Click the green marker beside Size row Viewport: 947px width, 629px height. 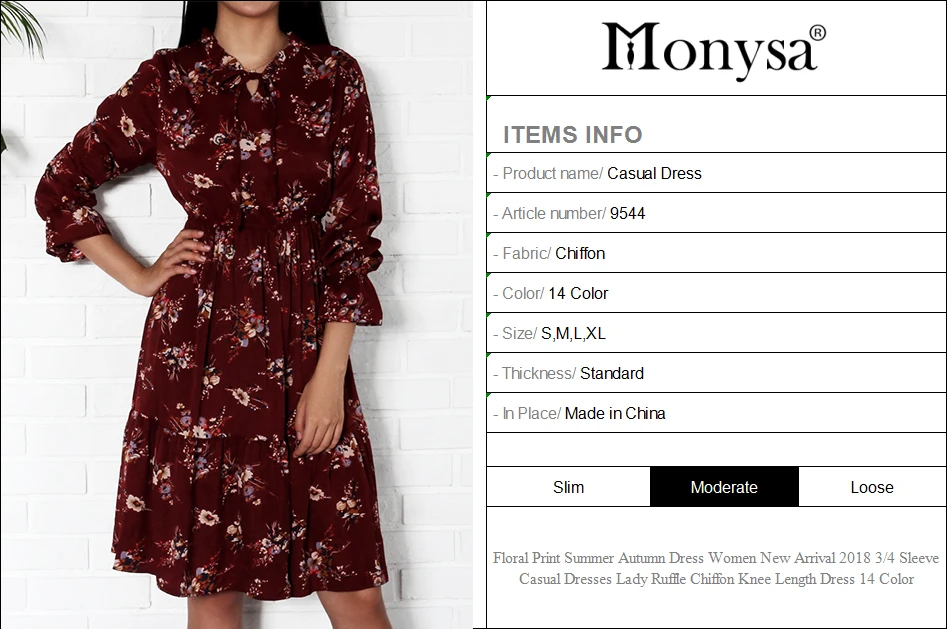(489, 314)
